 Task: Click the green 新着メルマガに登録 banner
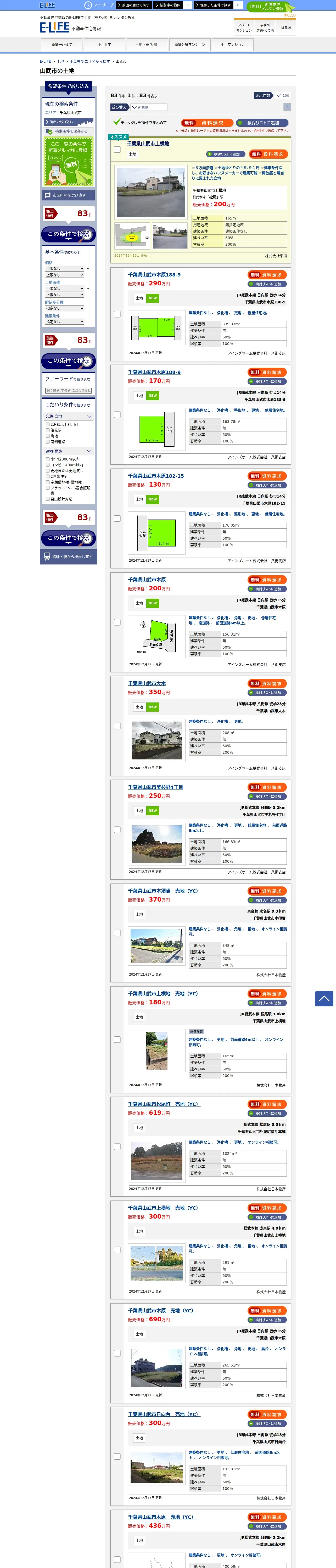68,161
